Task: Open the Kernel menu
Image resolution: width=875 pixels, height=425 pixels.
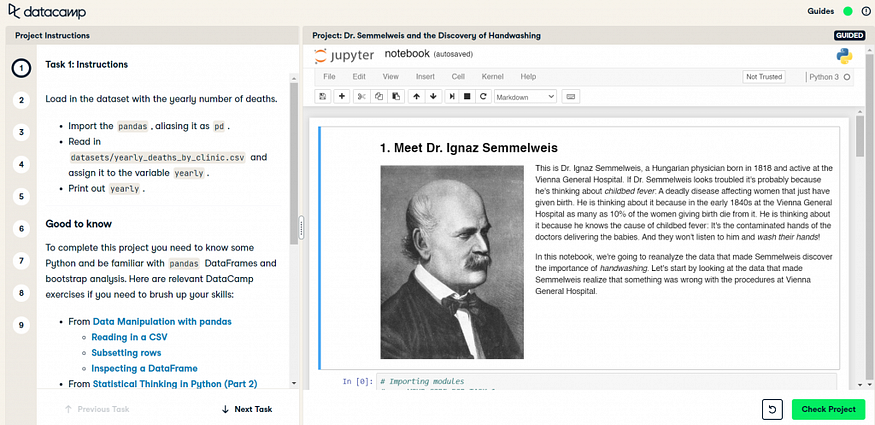Action: [492, 77]
